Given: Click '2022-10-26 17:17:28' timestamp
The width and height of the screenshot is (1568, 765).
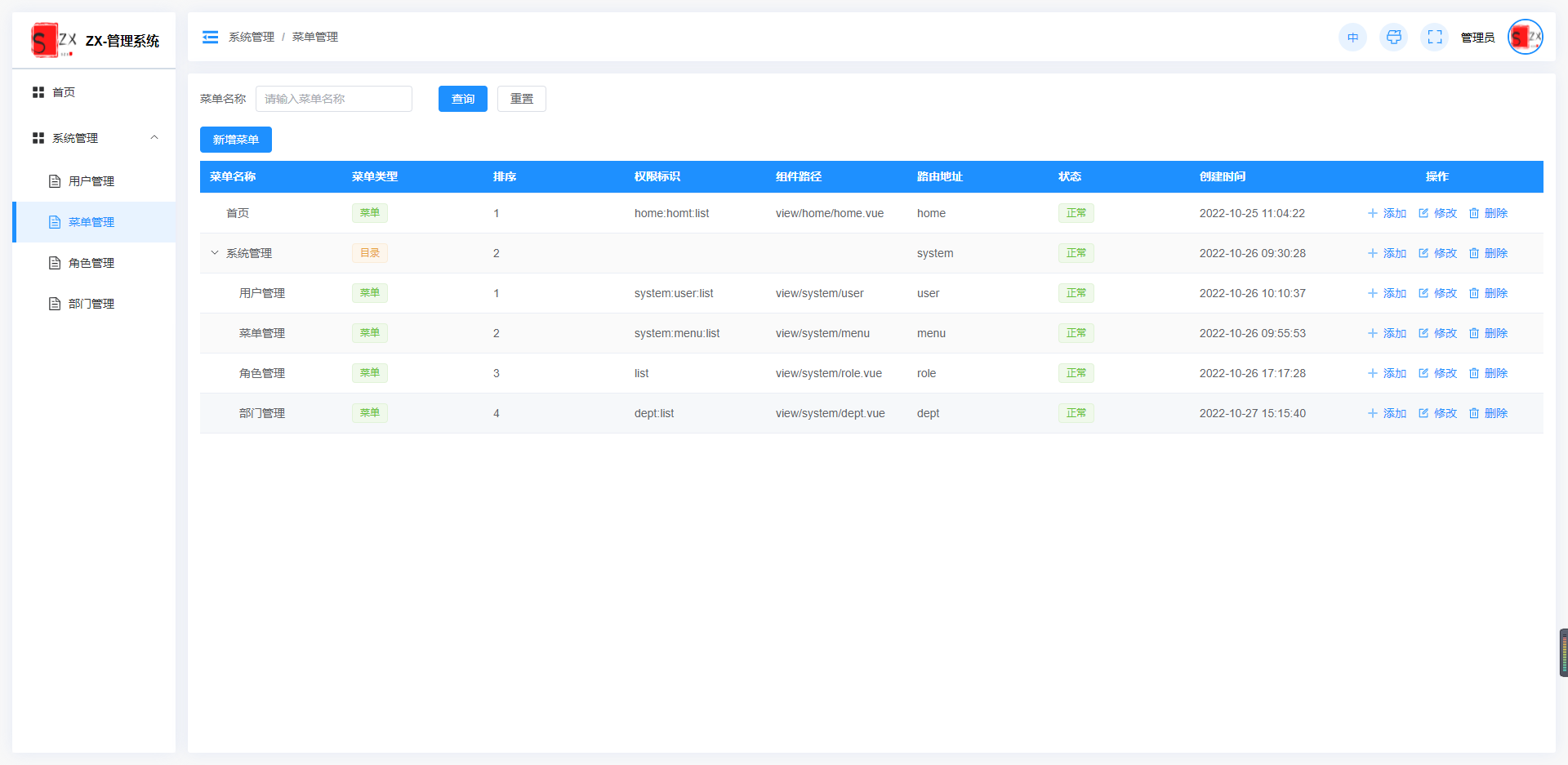Looking at the screenshot, I should click(1253, 373).
